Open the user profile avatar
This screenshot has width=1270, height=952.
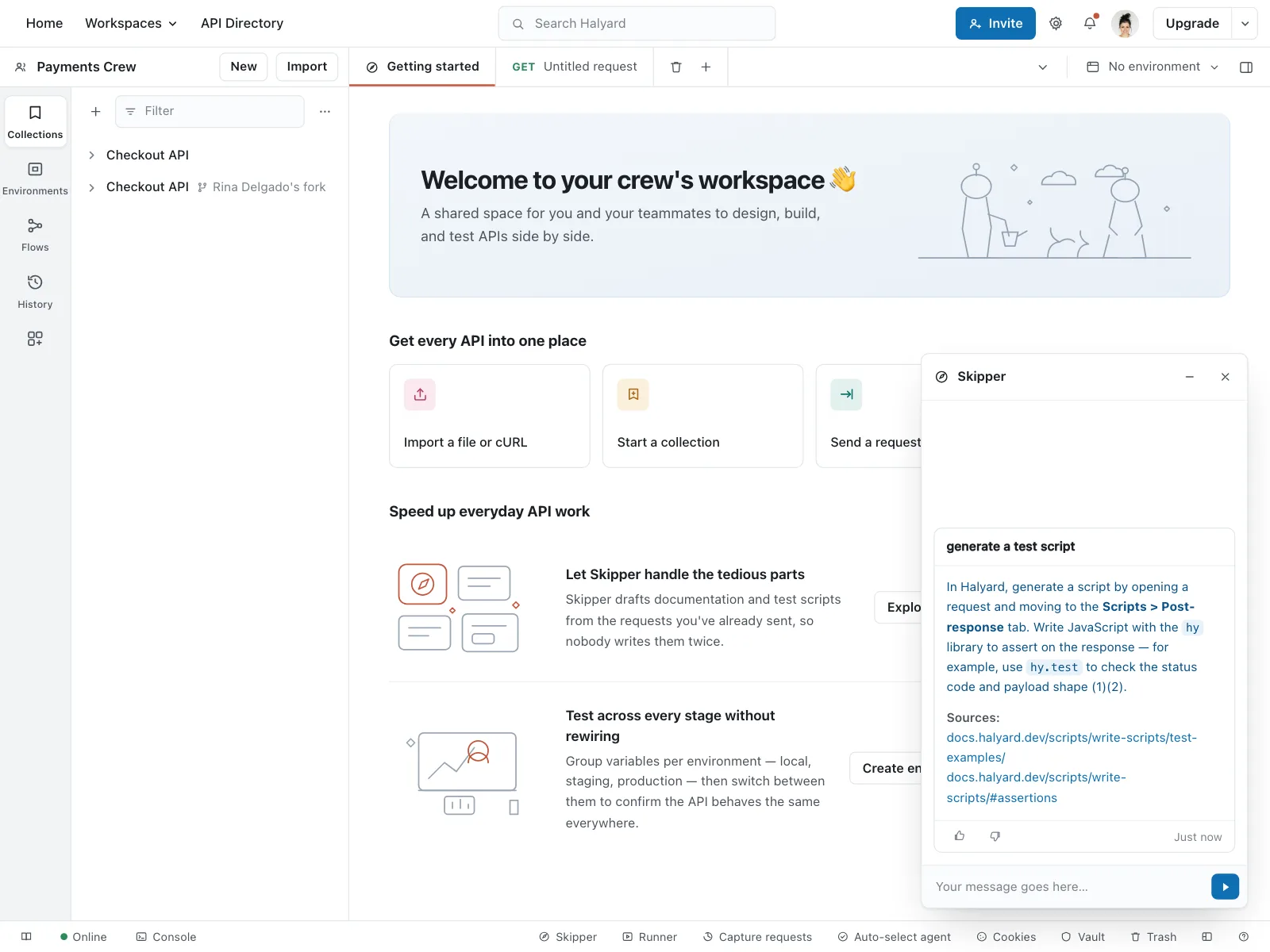point(1125,24)
